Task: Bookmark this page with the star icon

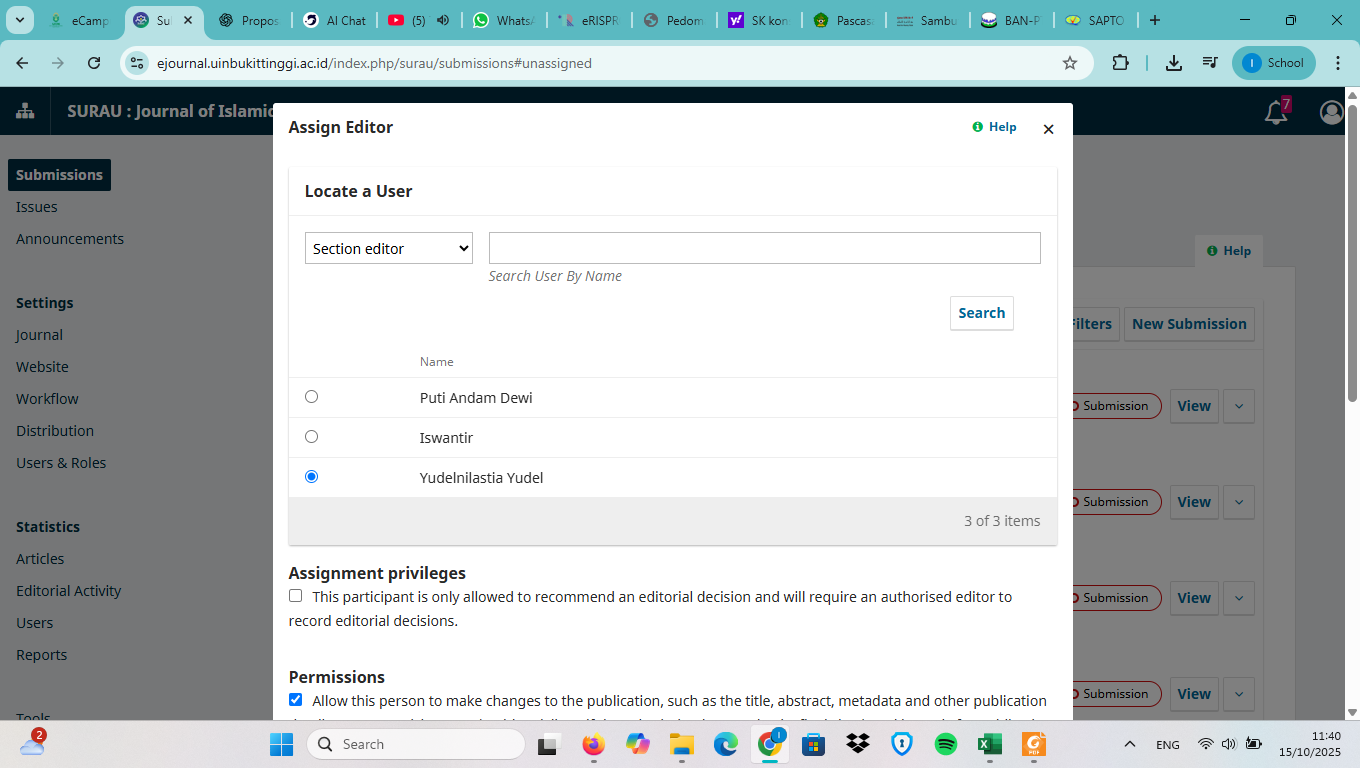Action: click(1070, 63)
